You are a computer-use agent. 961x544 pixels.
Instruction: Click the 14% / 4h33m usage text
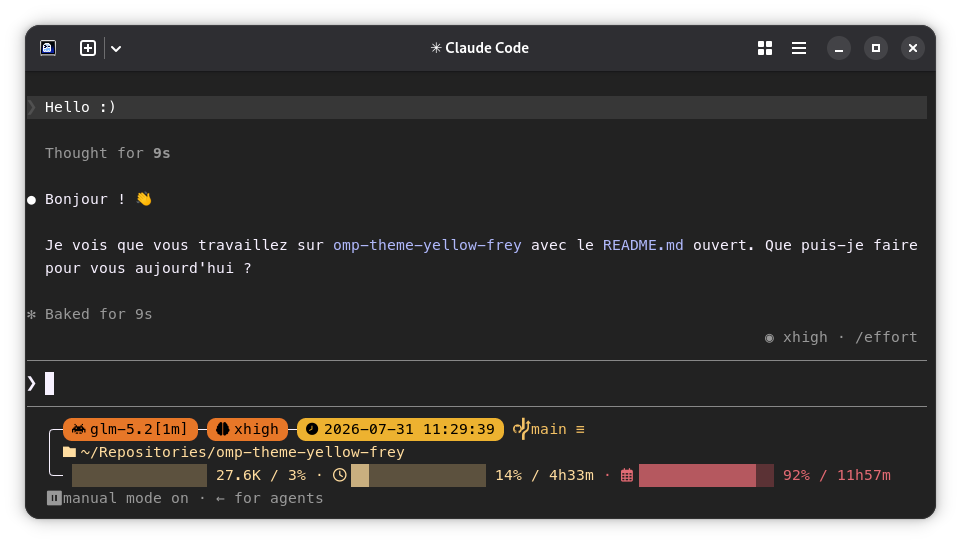click(x=544, y=475)
